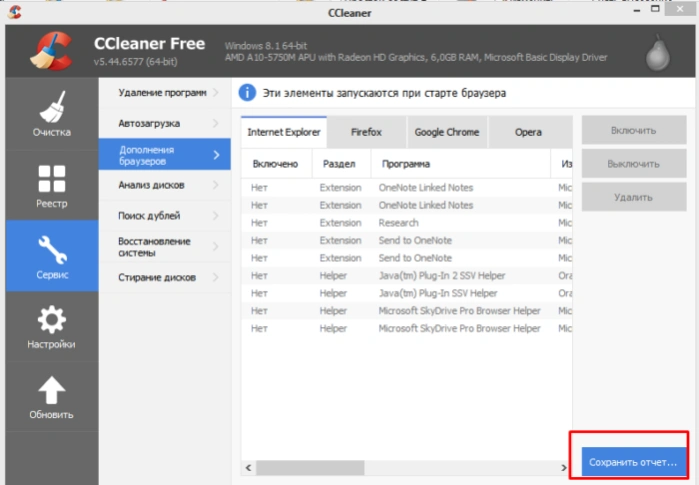The width and height of the screenshot is (699, 485).
Task: Open the Реестр registry grid icon
Action: coord(52,179)
